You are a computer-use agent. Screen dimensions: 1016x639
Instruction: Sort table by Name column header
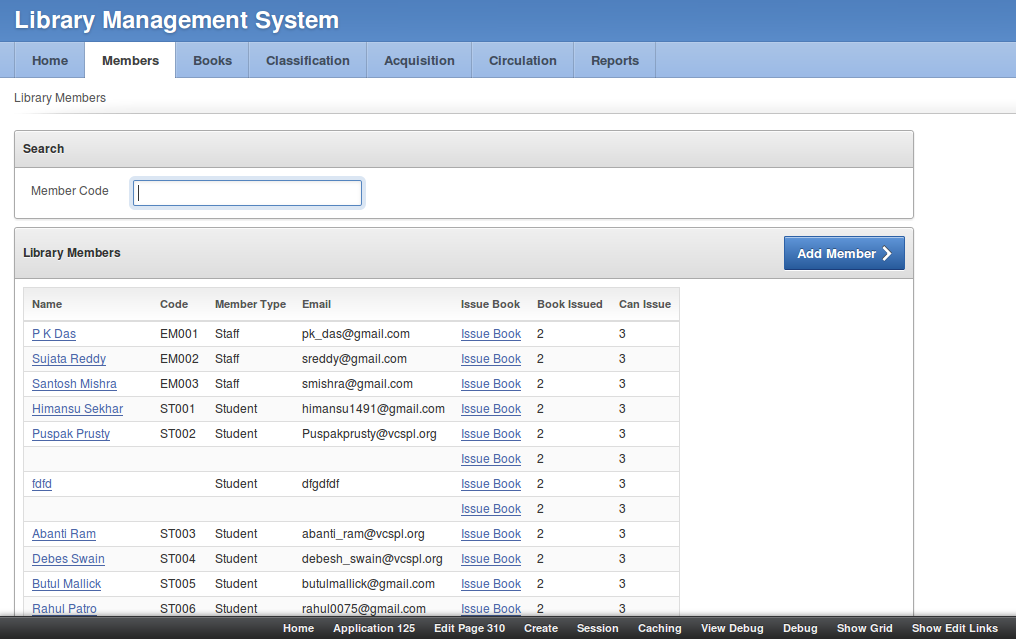pos(47,304)
